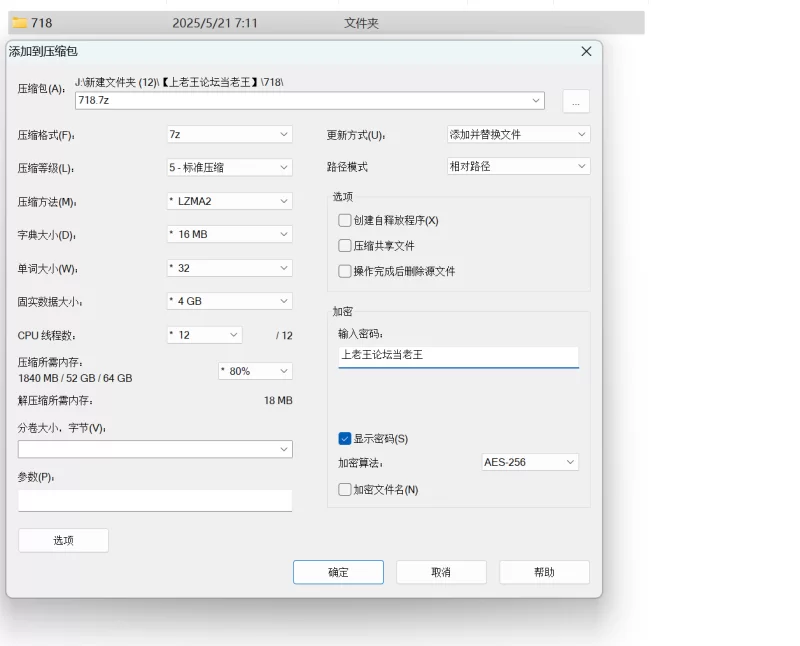Select the 718 folder row name
Viewport: 800px width, 646px height.
(41, 23)
